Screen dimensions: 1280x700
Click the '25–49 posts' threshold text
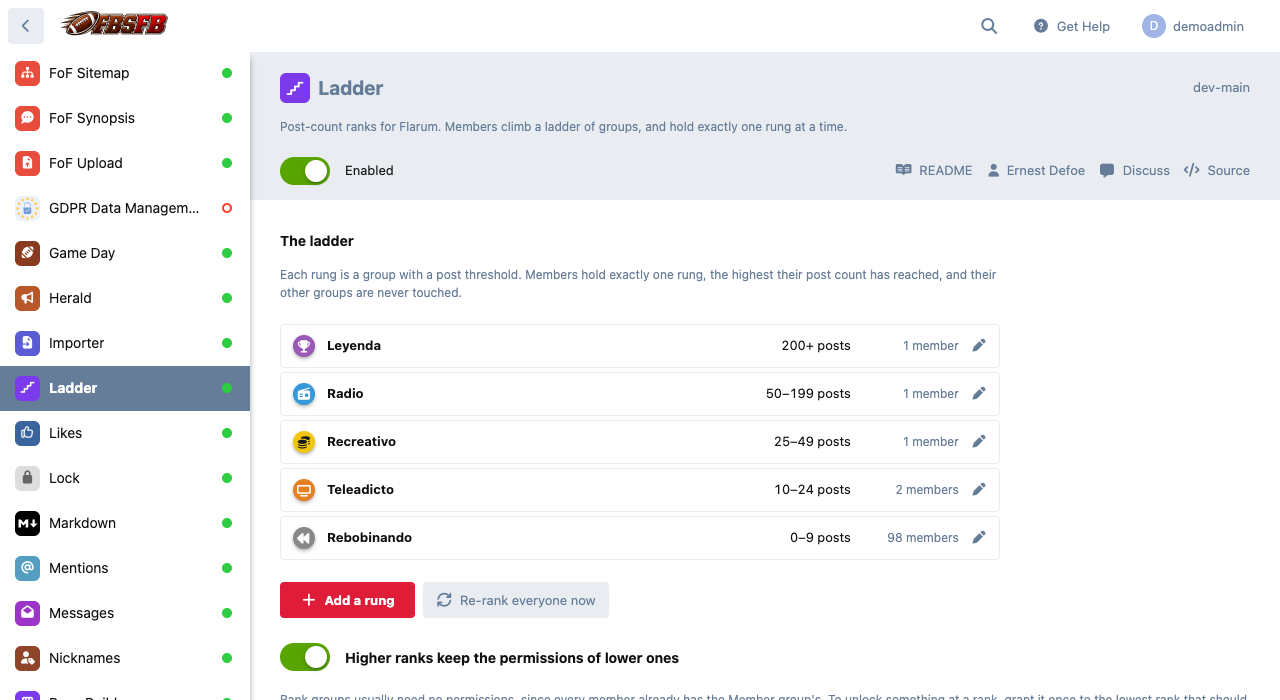[x=812, y=442]
